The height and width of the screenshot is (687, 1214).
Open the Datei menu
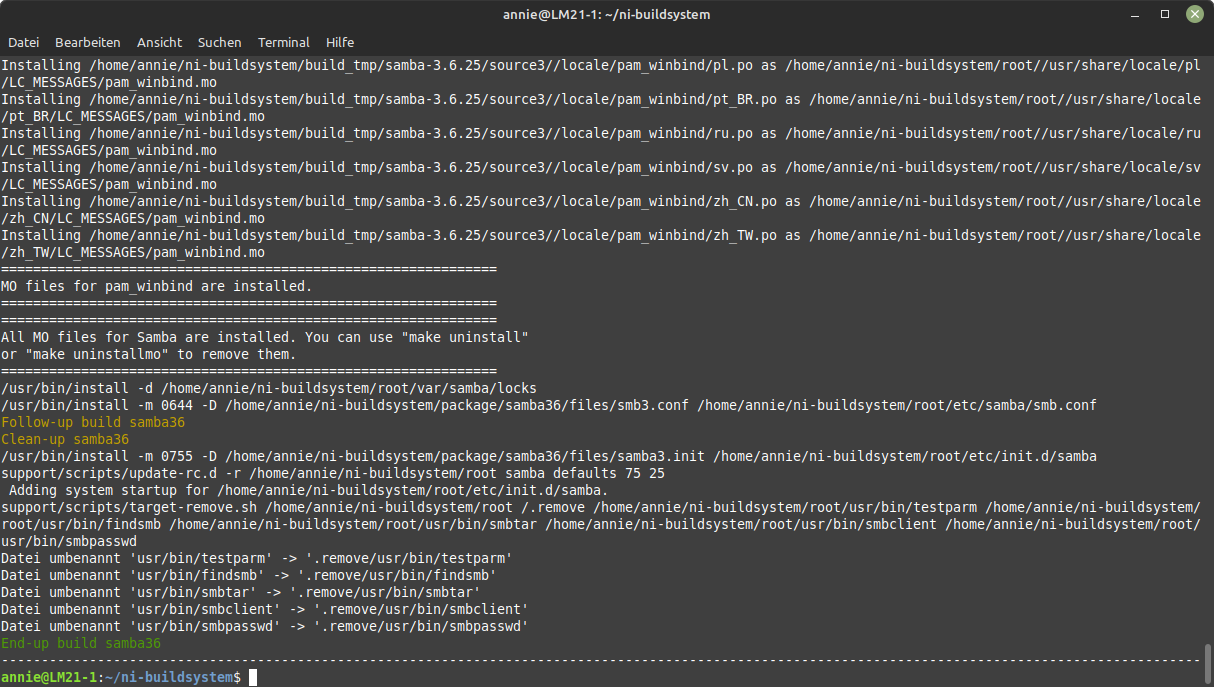[23, 43]
